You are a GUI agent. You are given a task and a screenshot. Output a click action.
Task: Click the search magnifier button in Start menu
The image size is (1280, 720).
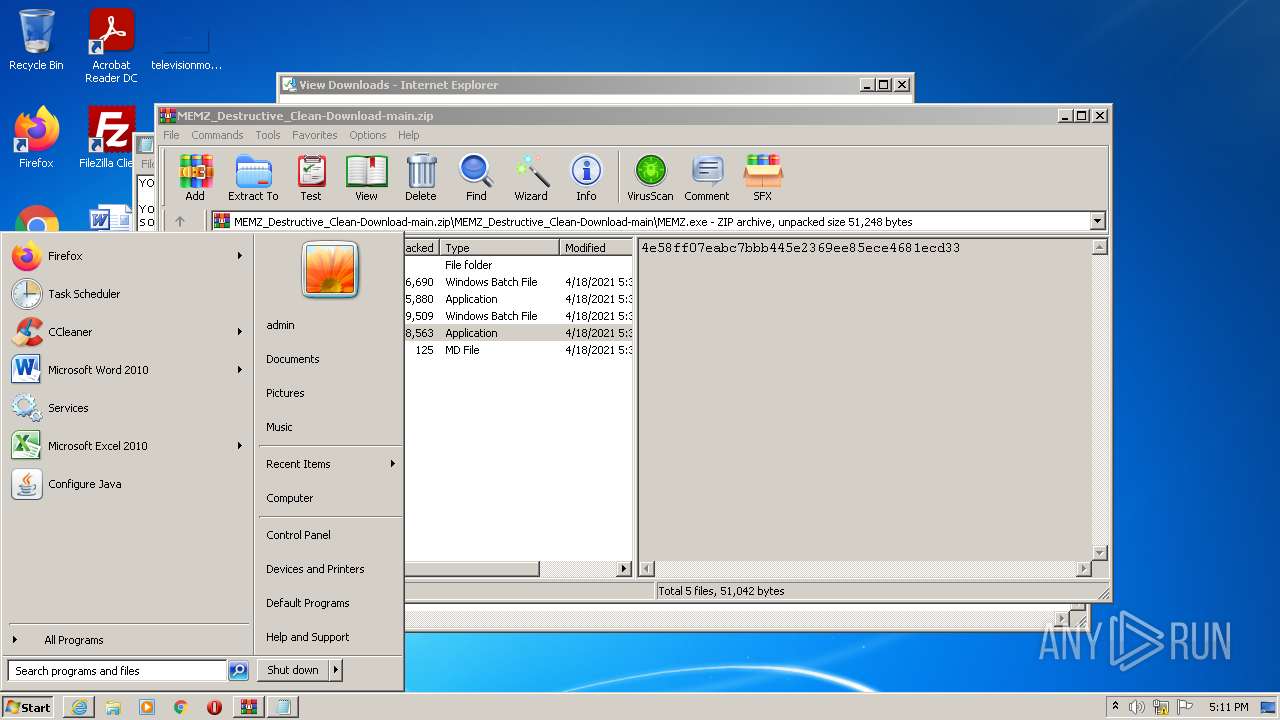click(238, 671)
